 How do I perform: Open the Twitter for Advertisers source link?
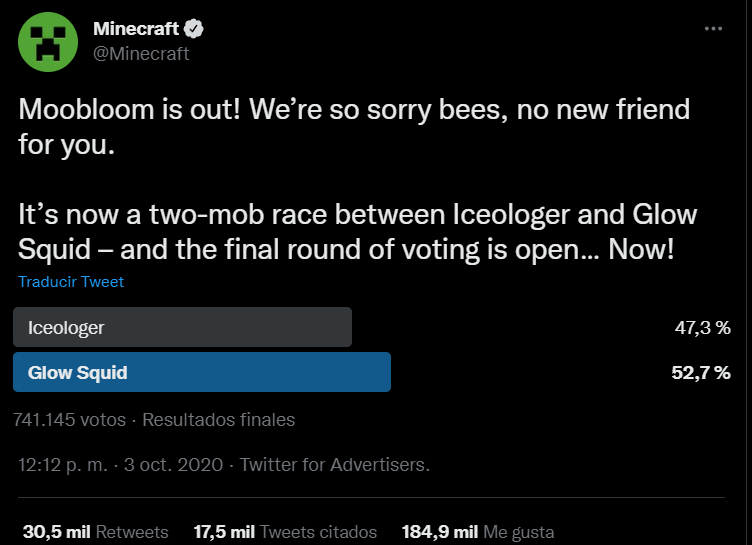pos(334,465)
